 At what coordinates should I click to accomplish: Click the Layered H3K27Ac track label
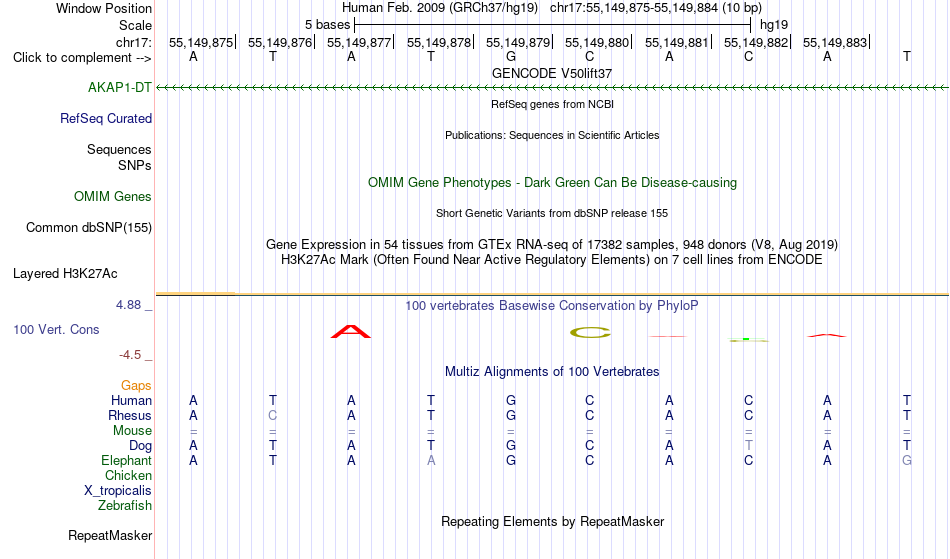click(x=65, y=273)
